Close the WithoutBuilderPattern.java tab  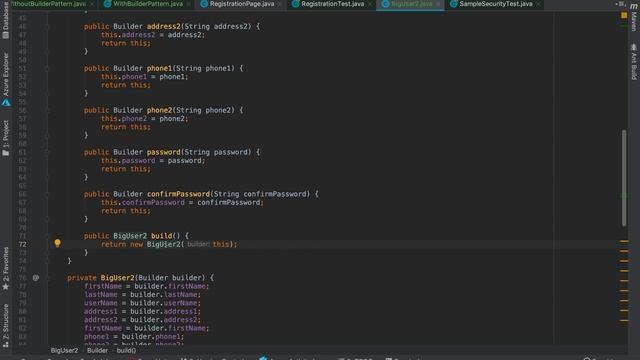pos(92,4)
